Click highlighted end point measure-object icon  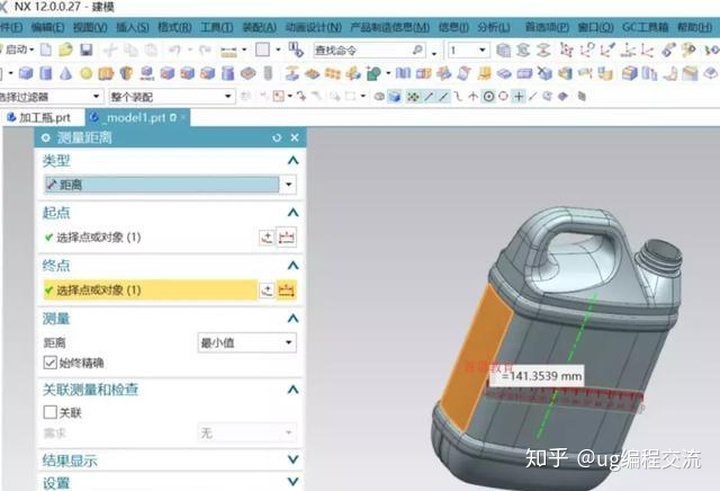click(x=287, y=290)
